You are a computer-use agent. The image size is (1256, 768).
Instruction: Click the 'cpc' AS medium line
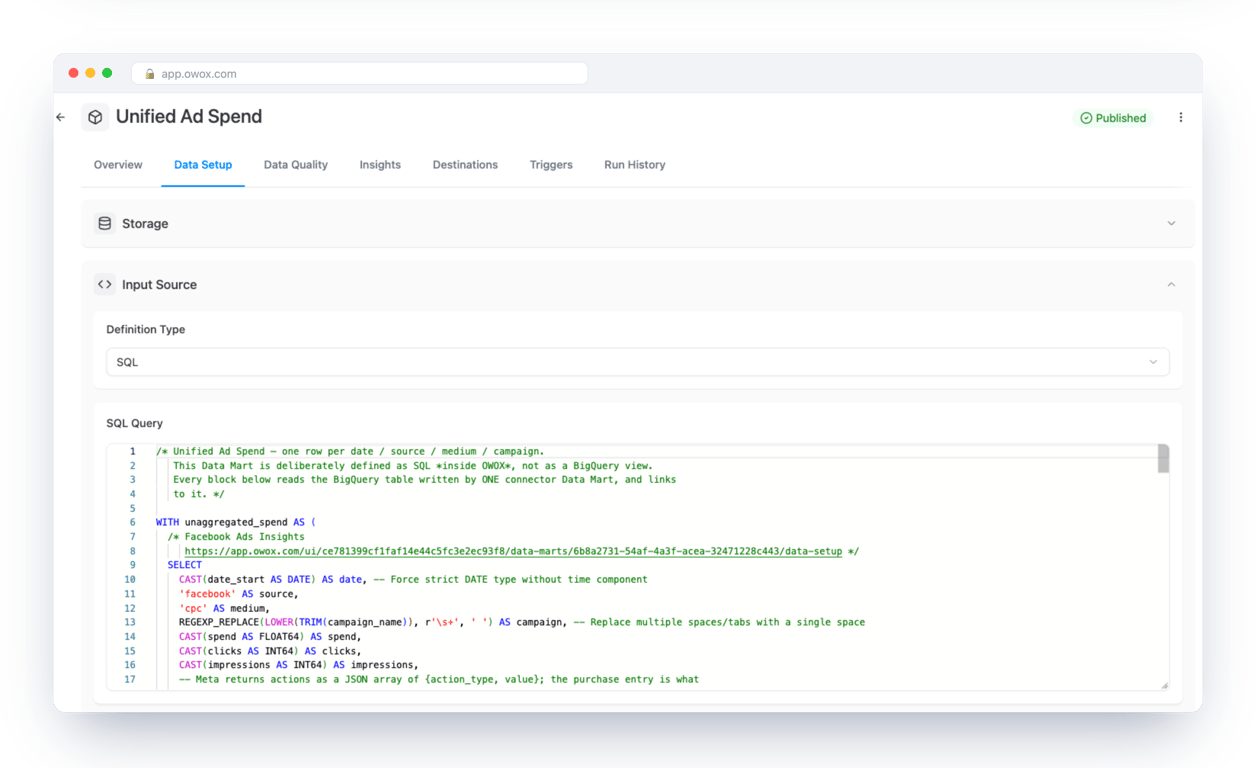[x=225, y=608]
